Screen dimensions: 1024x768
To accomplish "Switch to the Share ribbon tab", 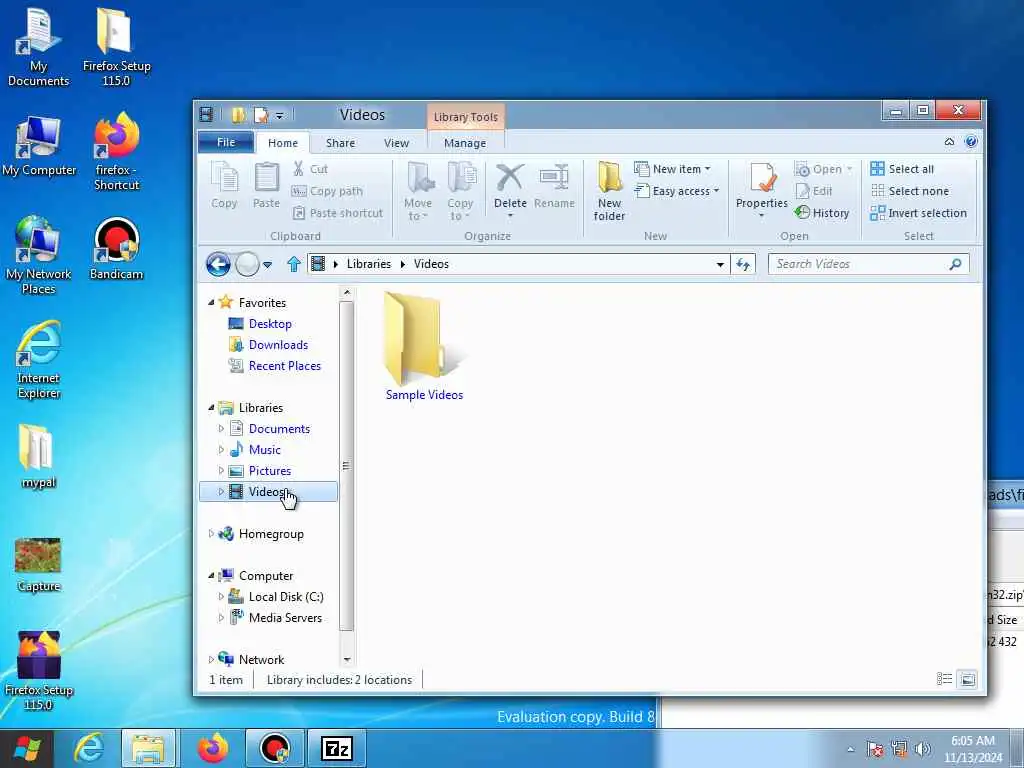I will tap(340, 142).
